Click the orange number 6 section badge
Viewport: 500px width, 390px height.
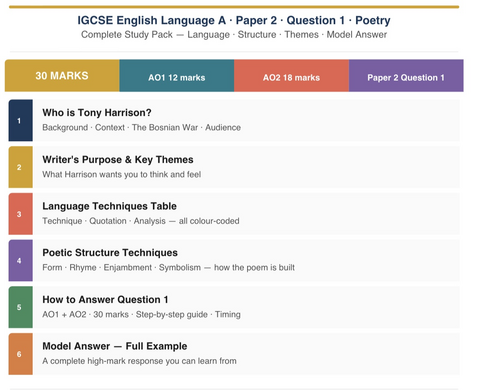20,354
